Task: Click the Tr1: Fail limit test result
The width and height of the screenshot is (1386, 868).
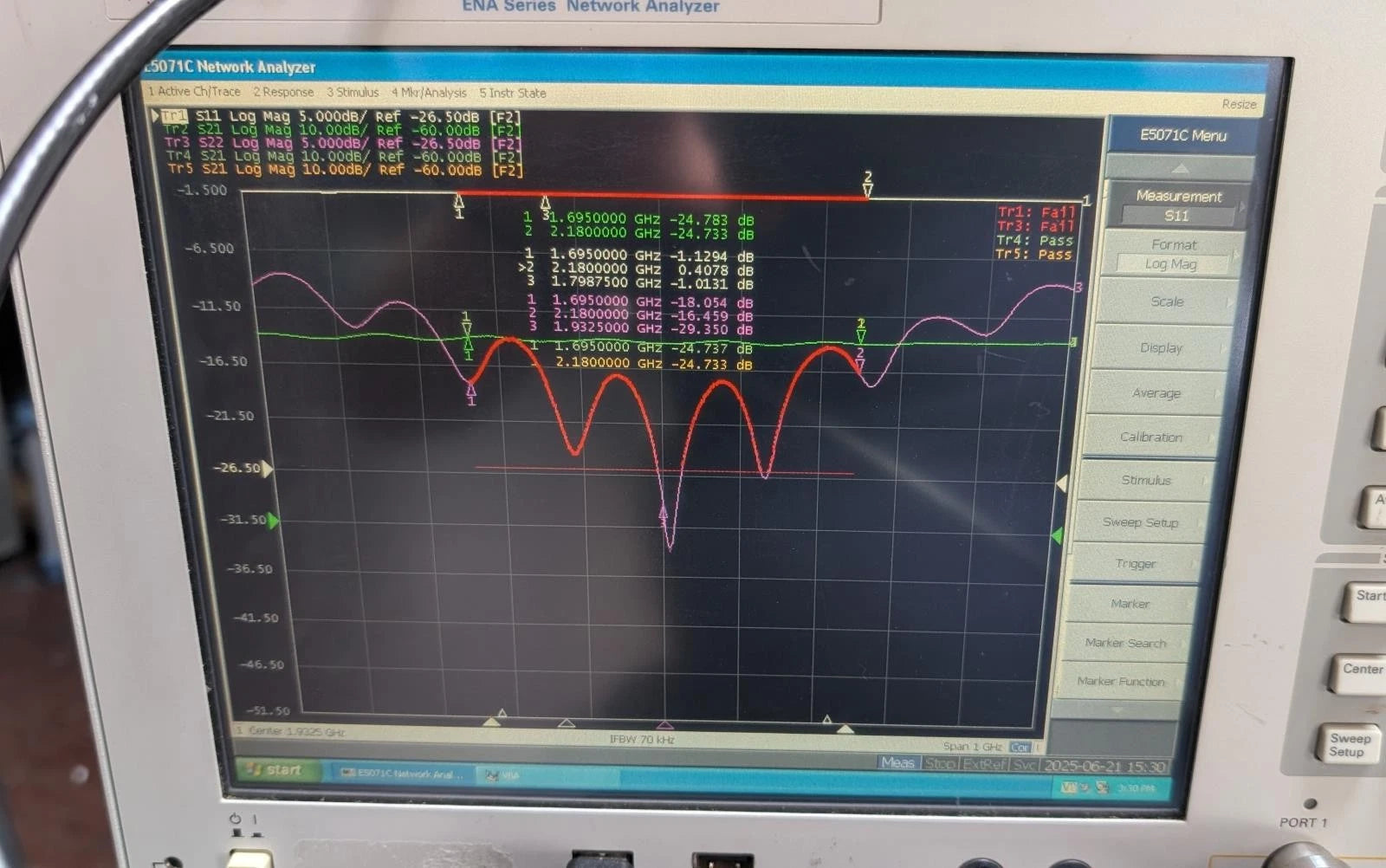Action: [x=1035, y=212]
